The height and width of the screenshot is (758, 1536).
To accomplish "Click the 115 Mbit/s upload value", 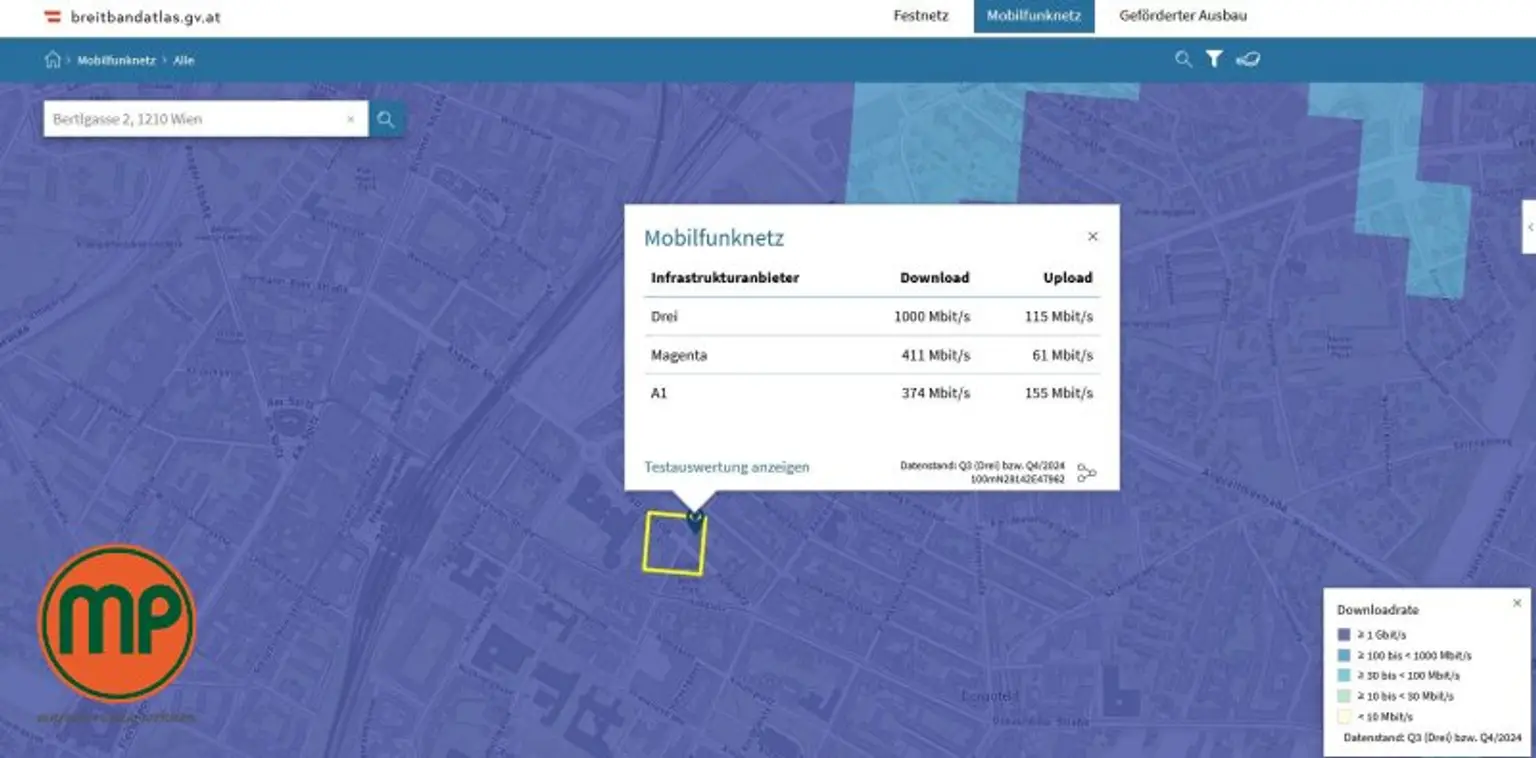I will click(x=1059, y=316).
